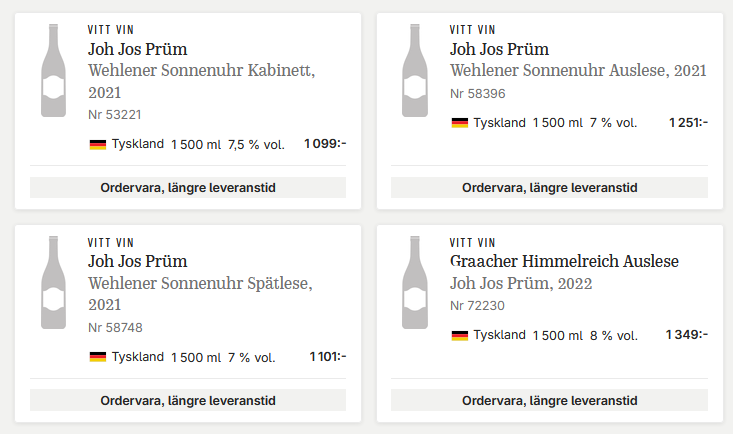
Task: Open Wehlener Sonnenuhr Spätlese, 2021 product
Action: [x=200, y=294]
